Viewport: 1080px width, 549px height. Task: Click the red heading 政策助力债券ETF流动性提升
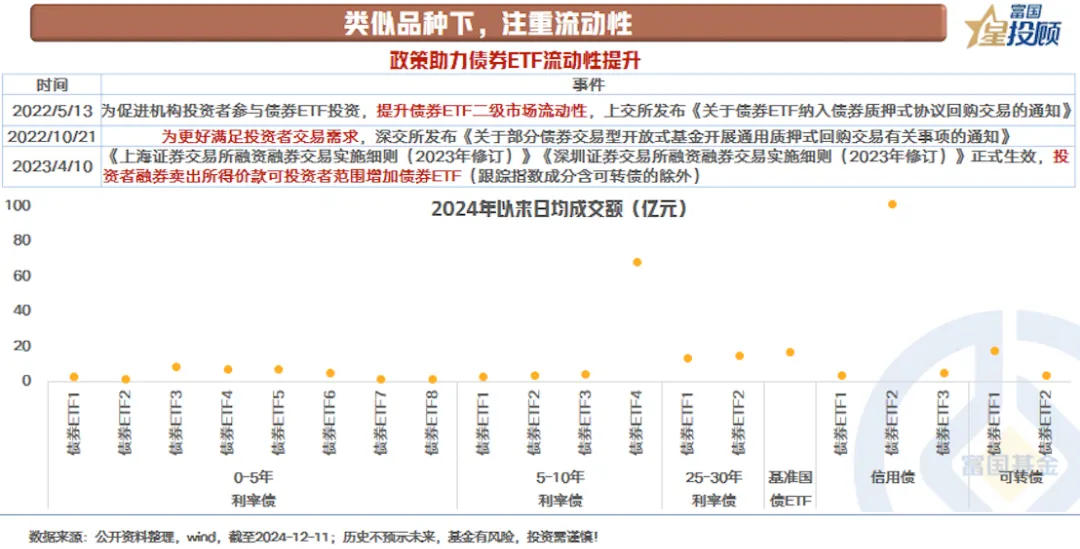pyautogui.click(x=515, y=61)
